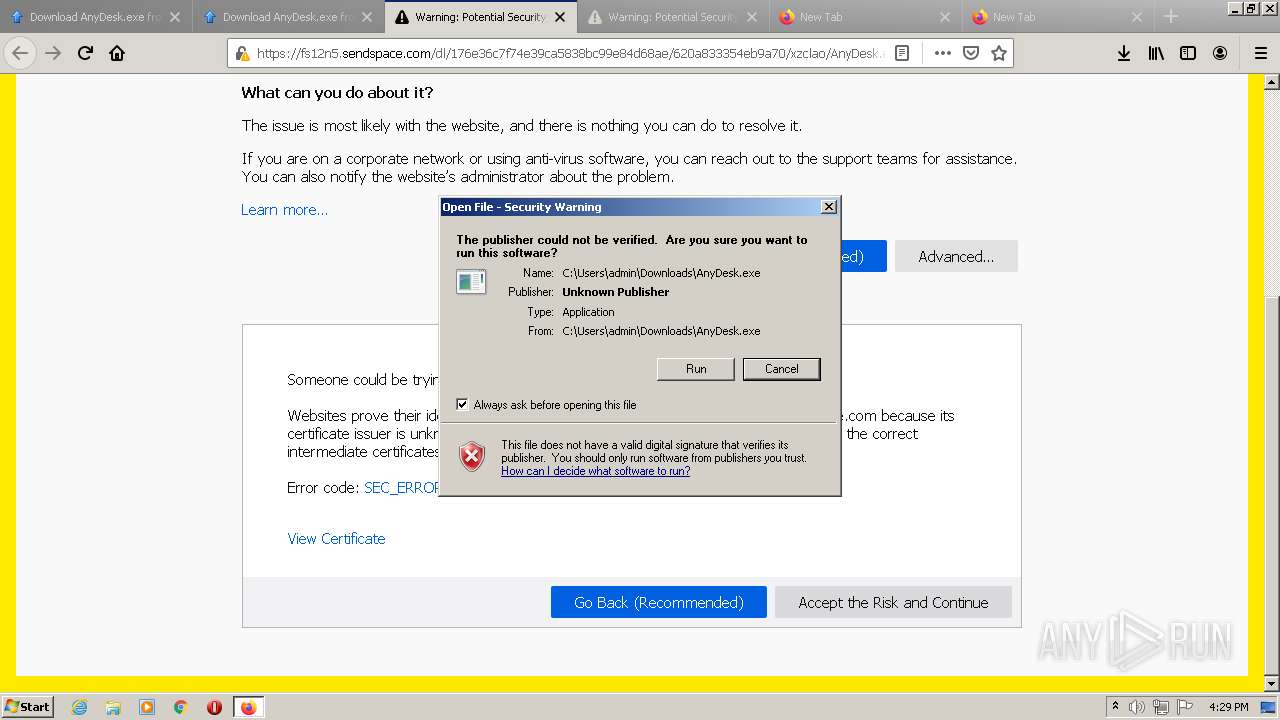Click the 'Unknown Publisher' text
1280x720 pixels.
pos(615,292)
